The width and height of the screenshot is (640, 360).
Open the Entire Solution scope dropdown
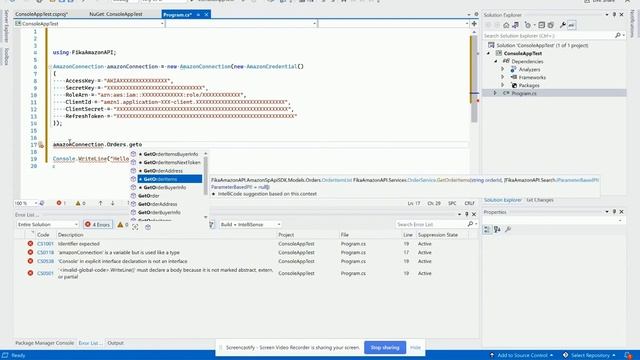[47, 224]
